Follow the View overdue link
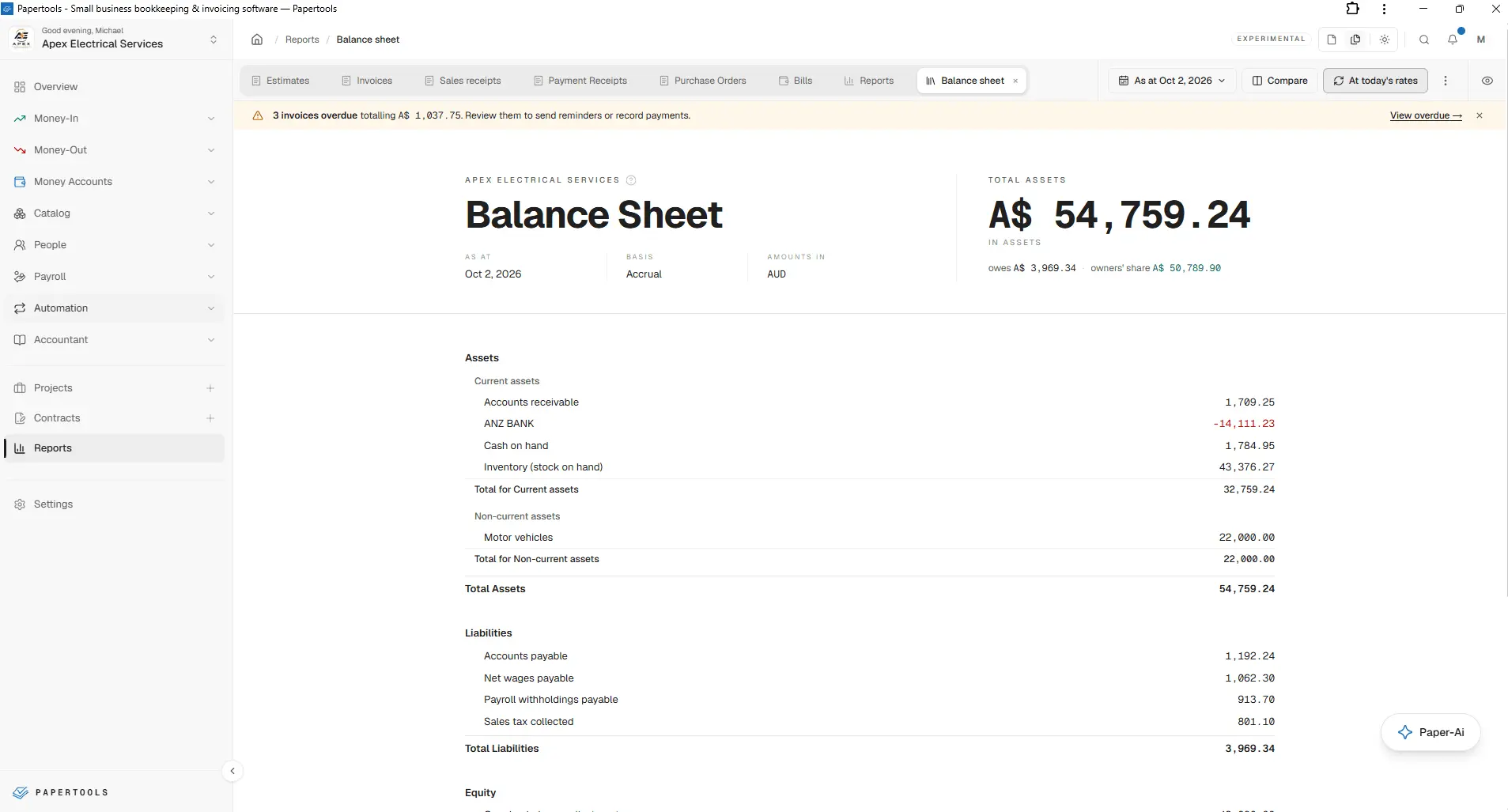The image size is (1508, 812). coord(1426,115)
